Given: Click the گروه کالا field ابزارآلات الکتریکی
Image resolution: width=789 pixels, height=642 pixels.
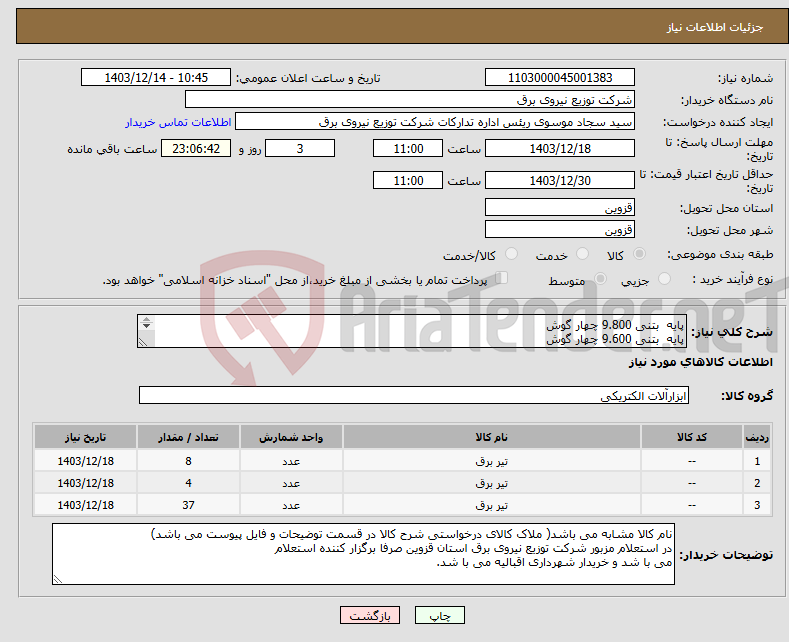Looking at the screenshot, I should pos(414,395).
